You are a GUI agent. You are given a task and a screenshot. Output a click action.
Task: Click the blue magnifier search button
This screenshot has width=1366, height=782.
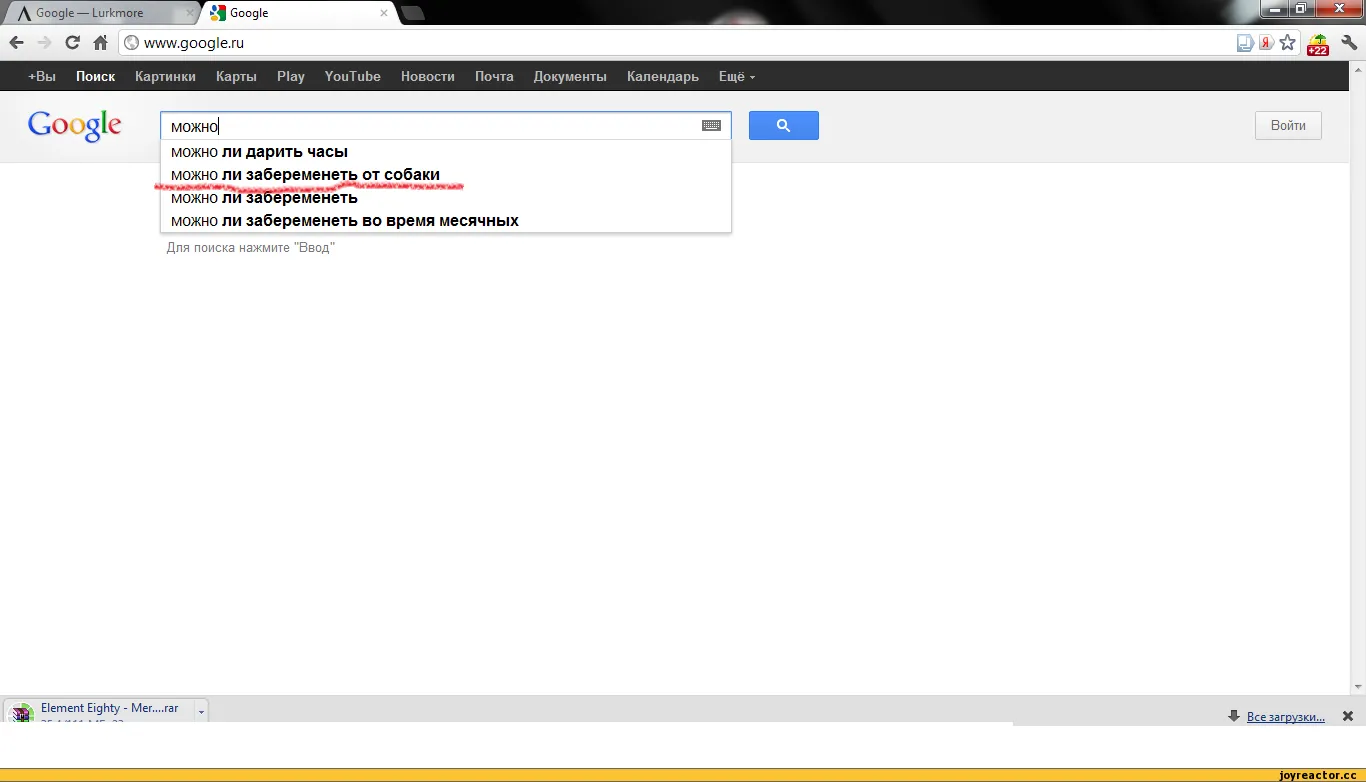pyautogui.click(x=784, y=125)
